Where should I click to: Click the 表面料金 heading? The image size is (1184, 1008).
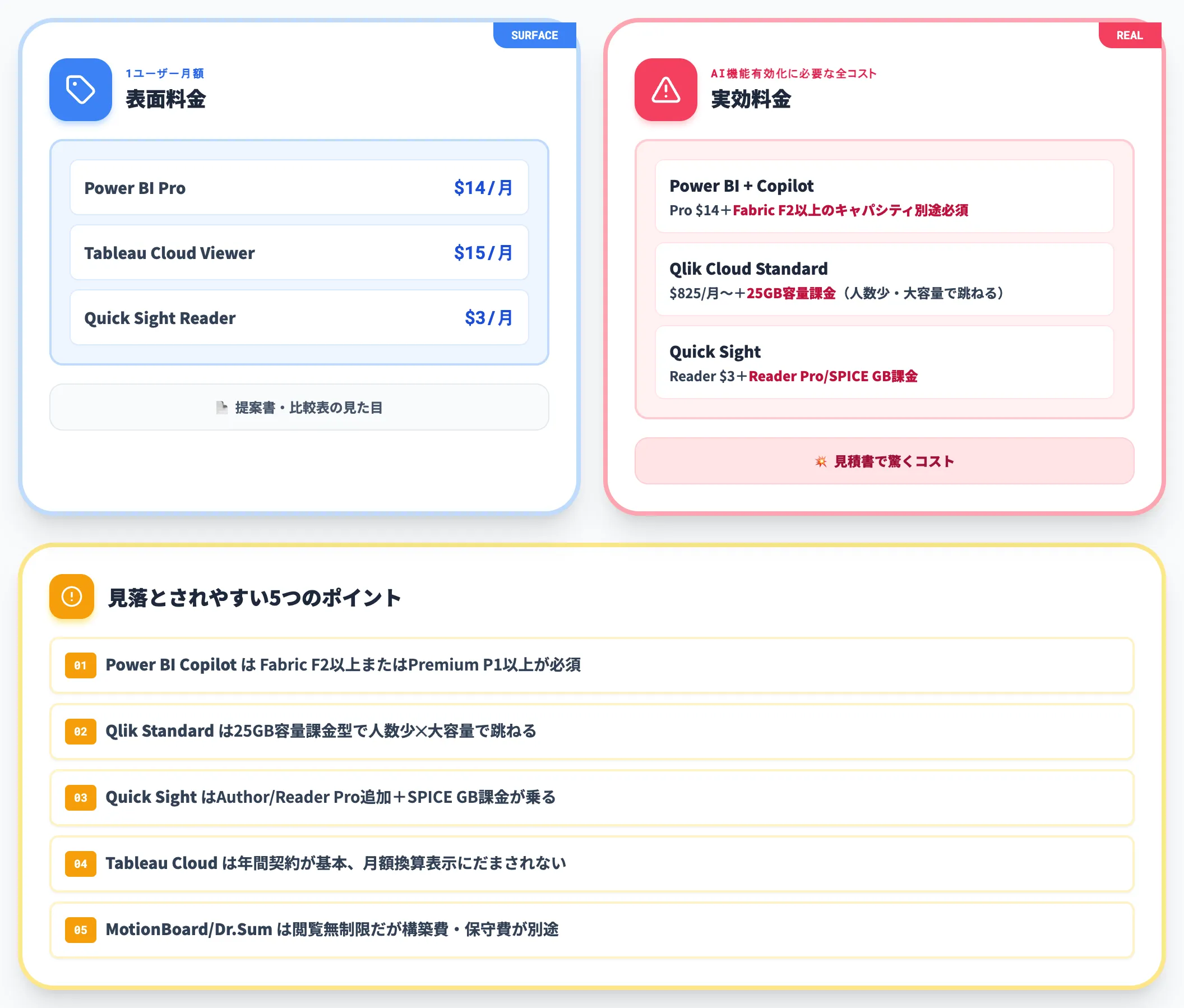point(166,99)
